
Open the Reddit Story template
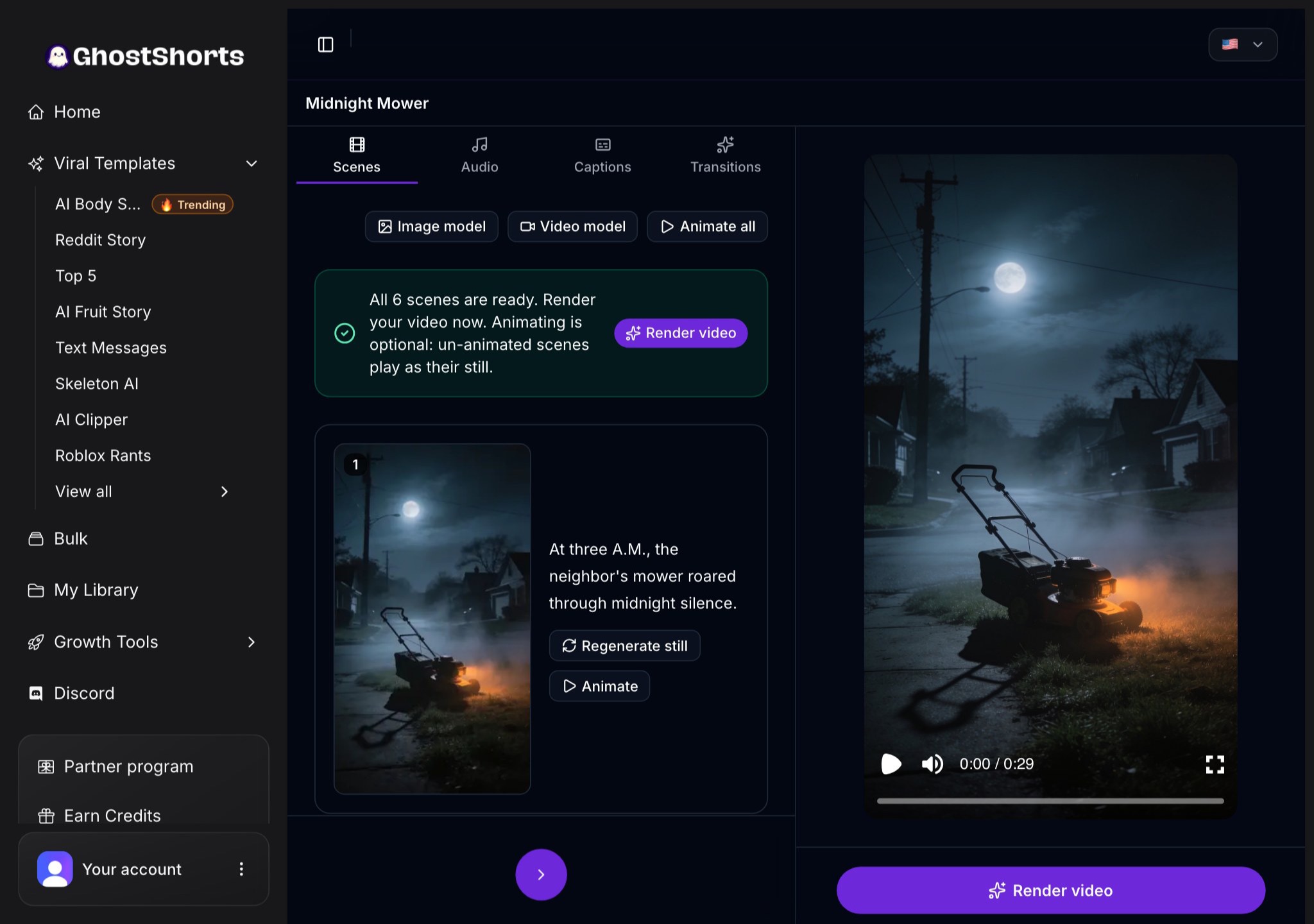tap(101, 240)
